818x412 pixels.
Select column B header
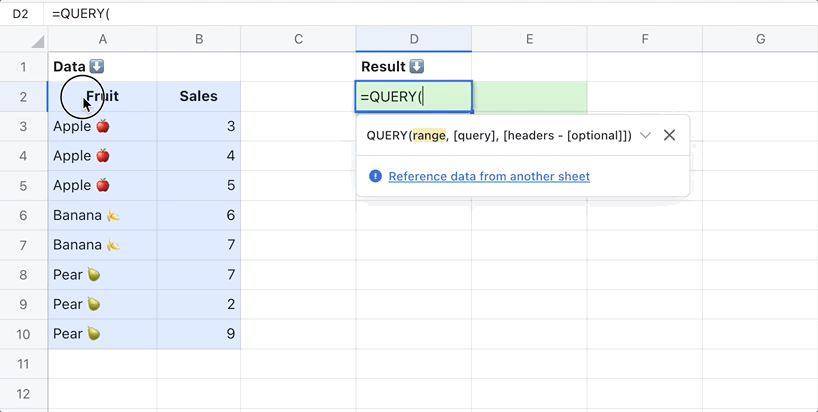(x=198, y=39)
